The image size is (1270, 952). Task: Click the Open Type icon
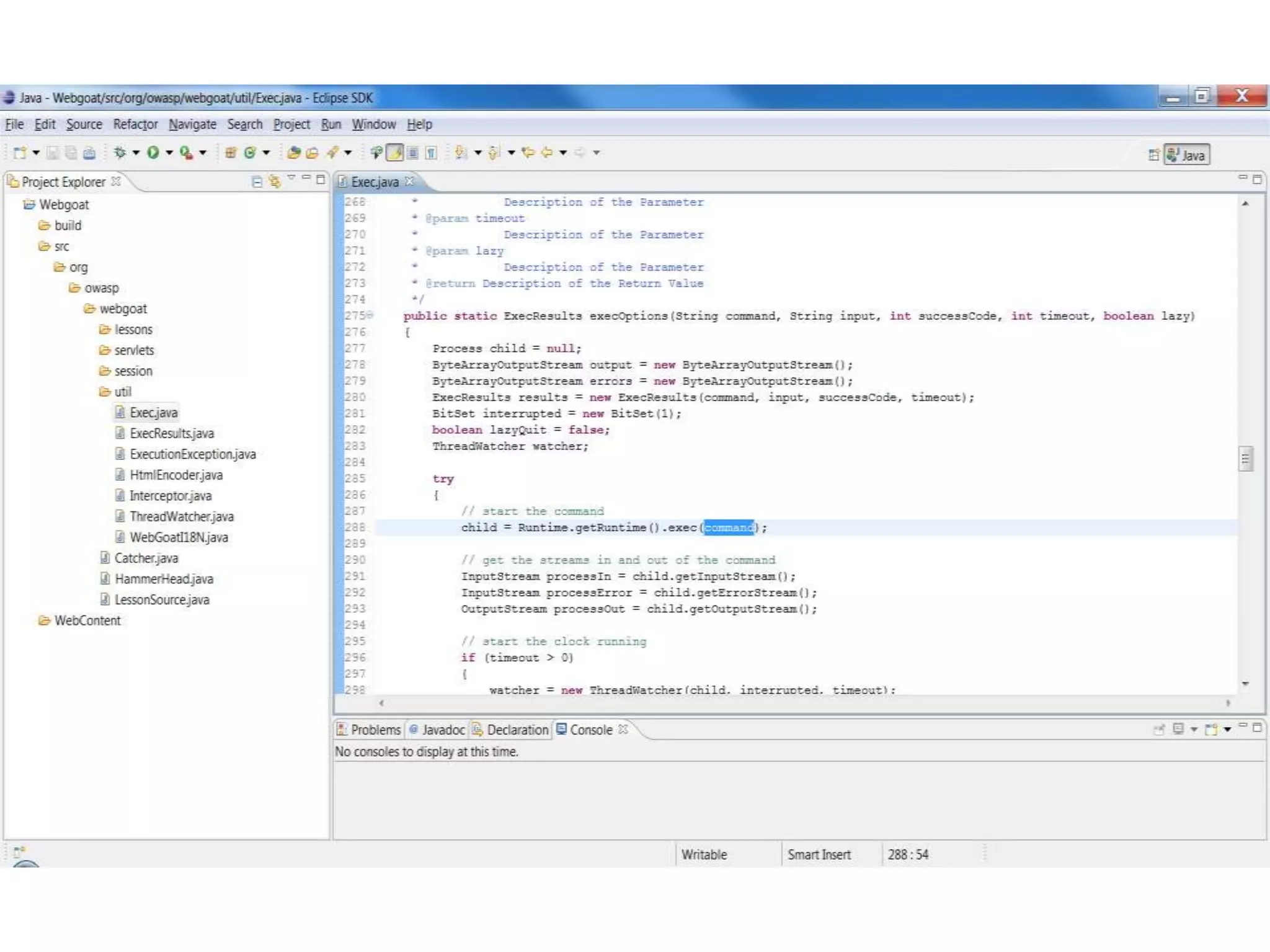coord(294,152)
